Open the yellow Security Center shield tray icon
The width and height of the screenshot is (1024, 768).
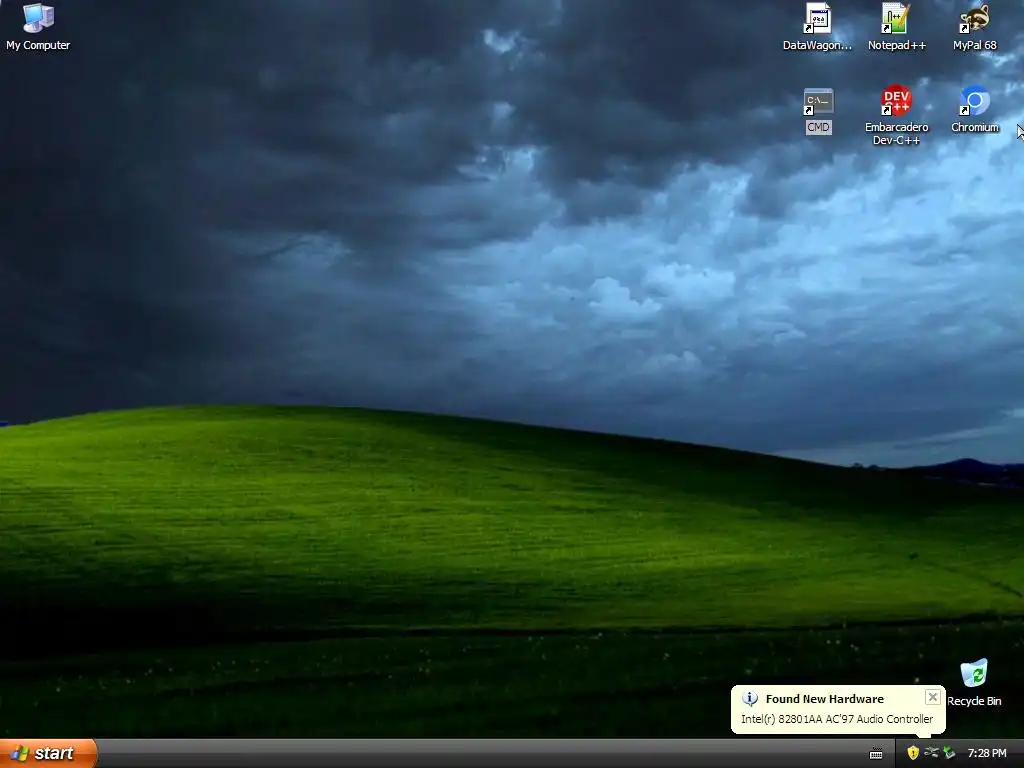click(913, 753)
